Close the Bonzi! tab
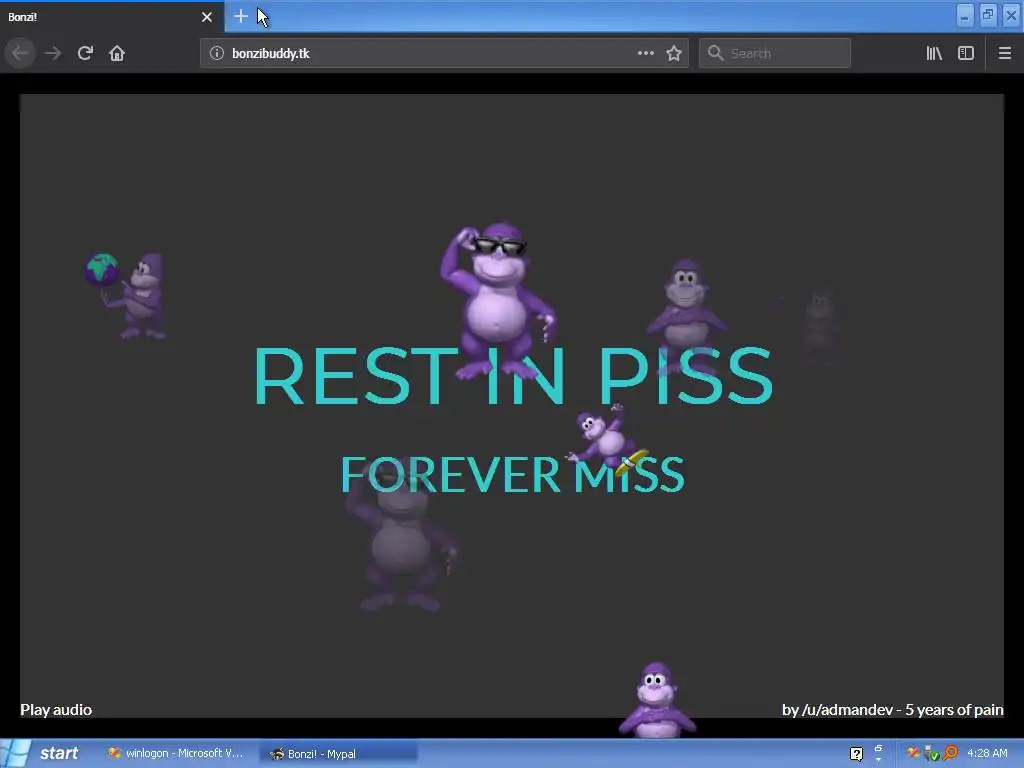 tap(206, 17)
